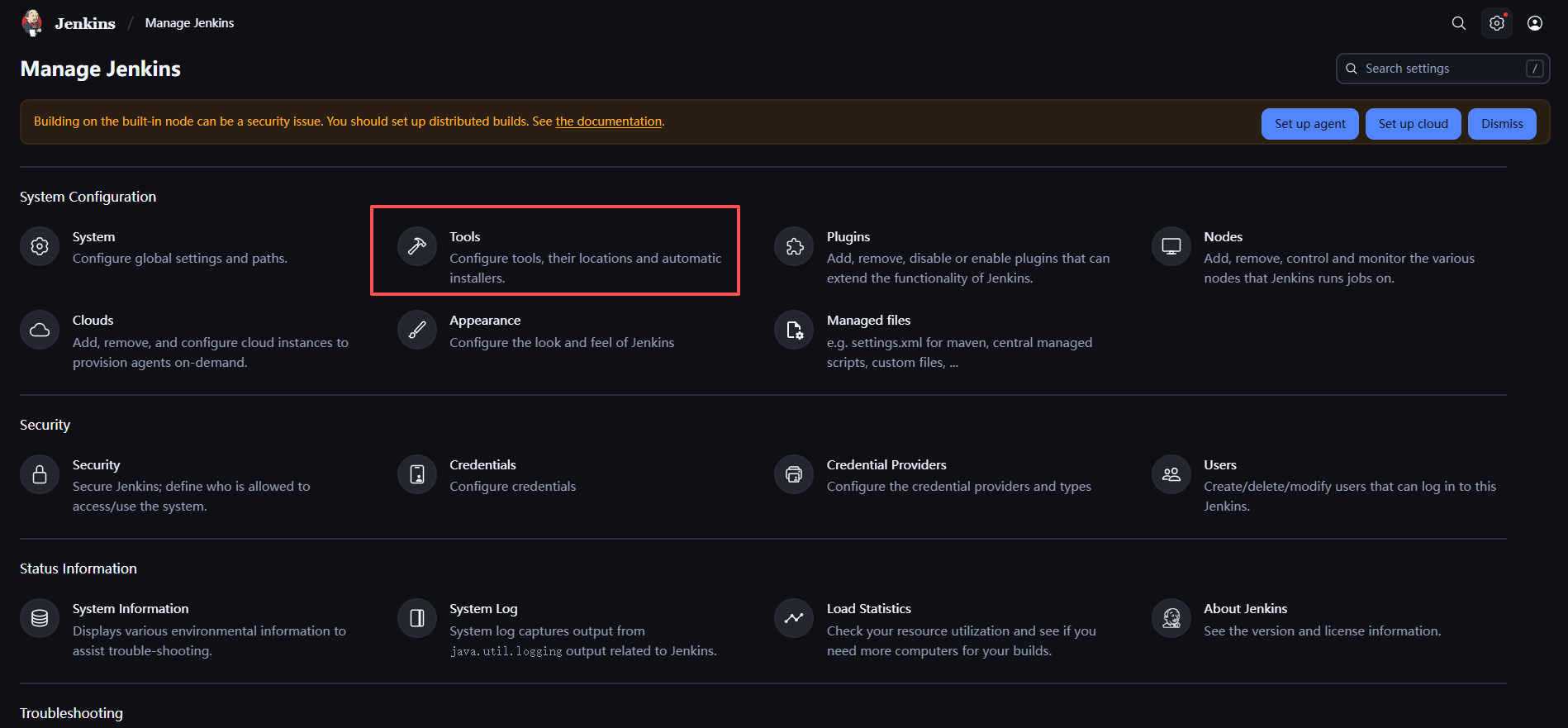Click the System Information database icon

point(40,618)
